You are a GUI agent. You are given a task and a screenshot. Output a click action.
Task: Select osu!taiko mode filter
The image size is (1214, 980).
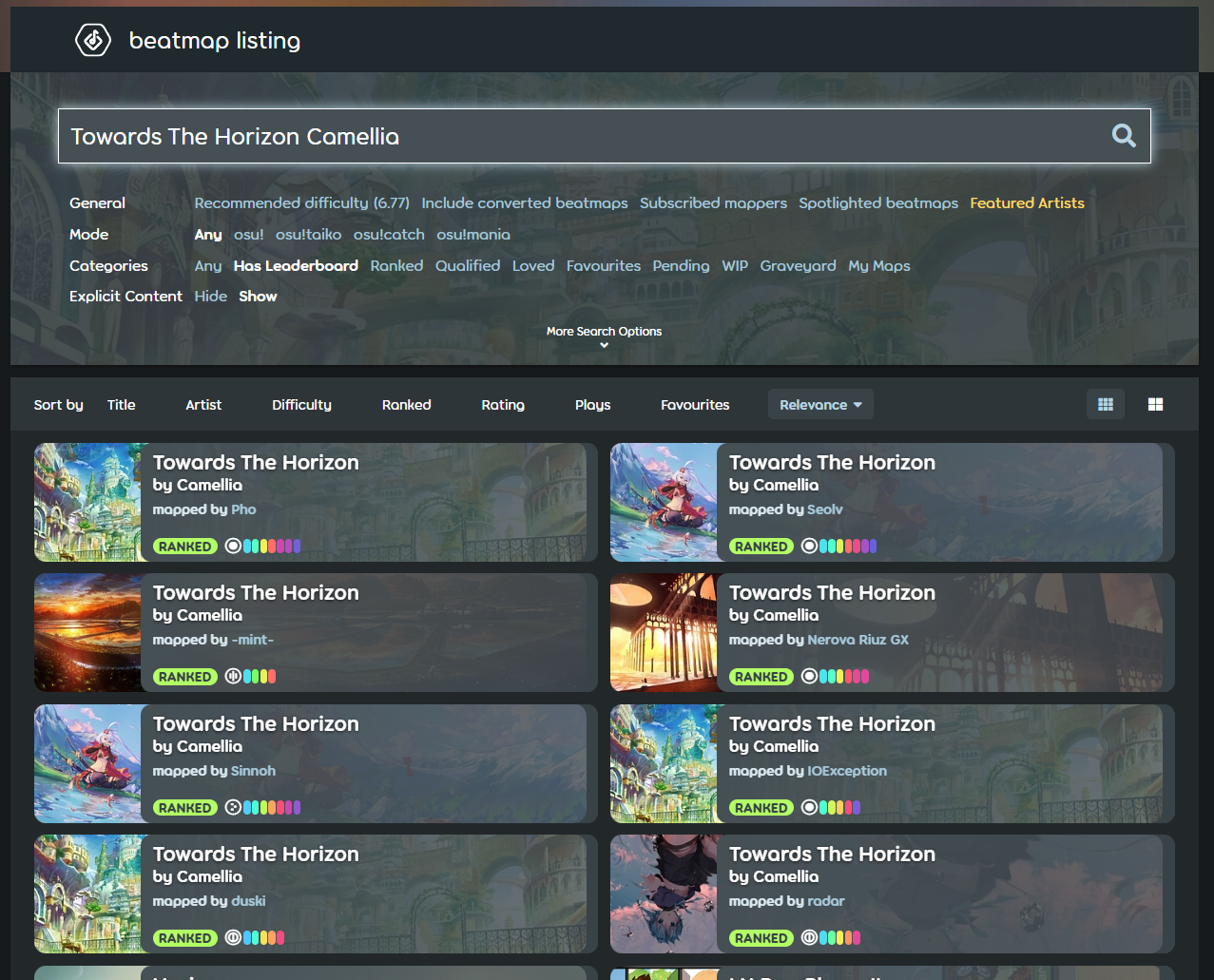(308, 234)
